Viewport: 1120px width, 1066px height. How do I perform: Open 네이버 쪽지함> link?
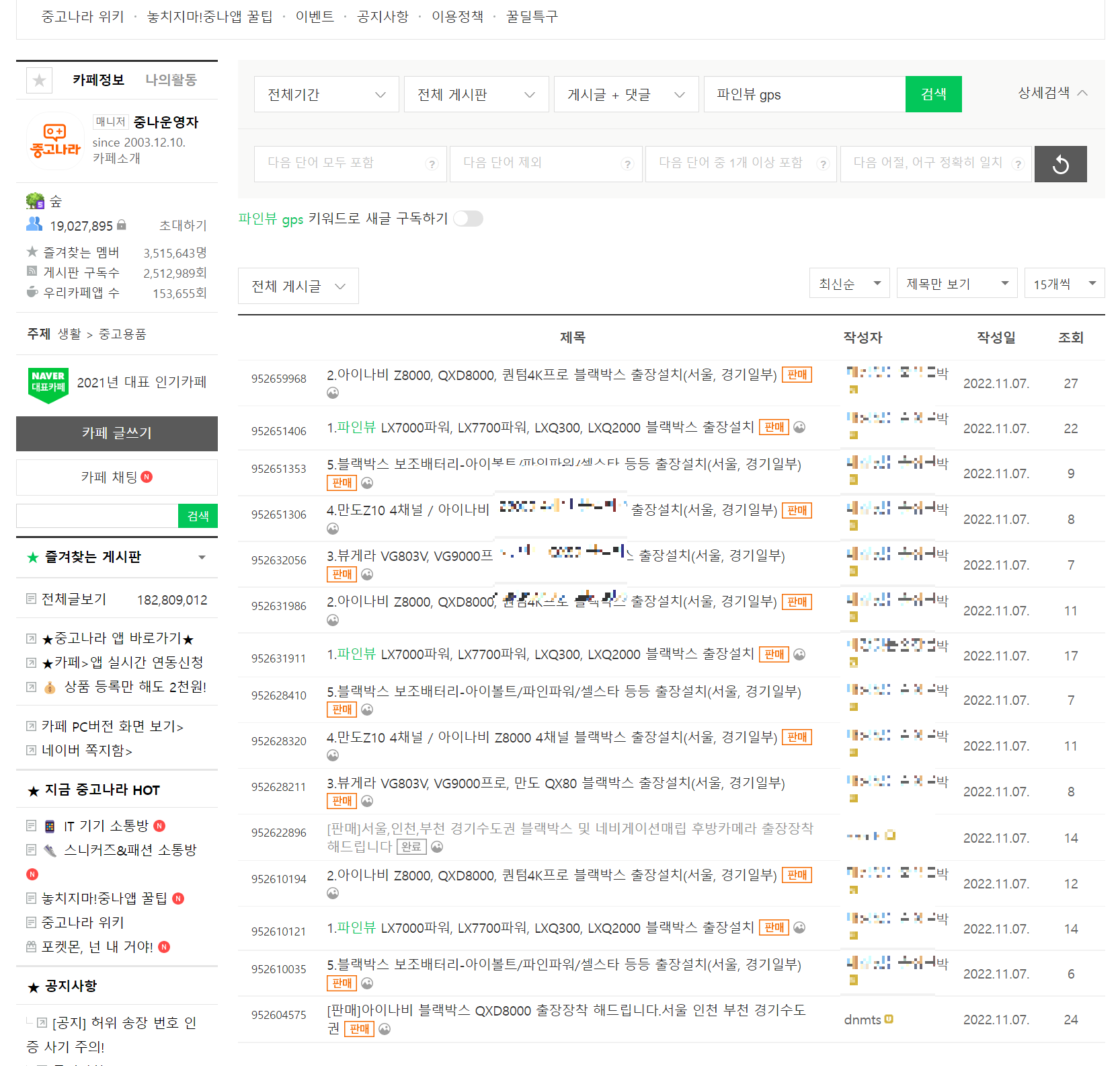pyautogui.click(x=87, y=750)
